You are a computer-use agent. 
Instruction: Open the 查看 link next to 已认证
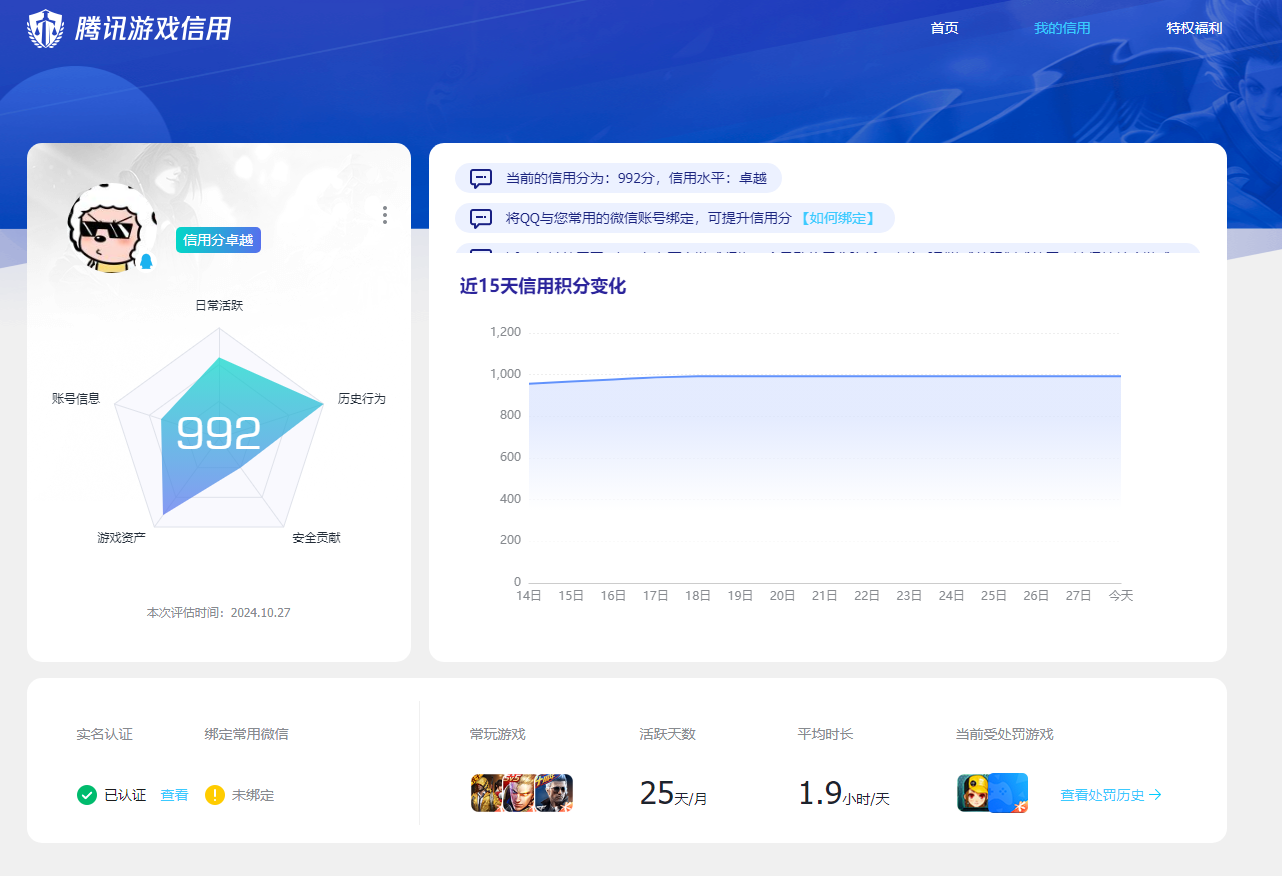(174, 795)
